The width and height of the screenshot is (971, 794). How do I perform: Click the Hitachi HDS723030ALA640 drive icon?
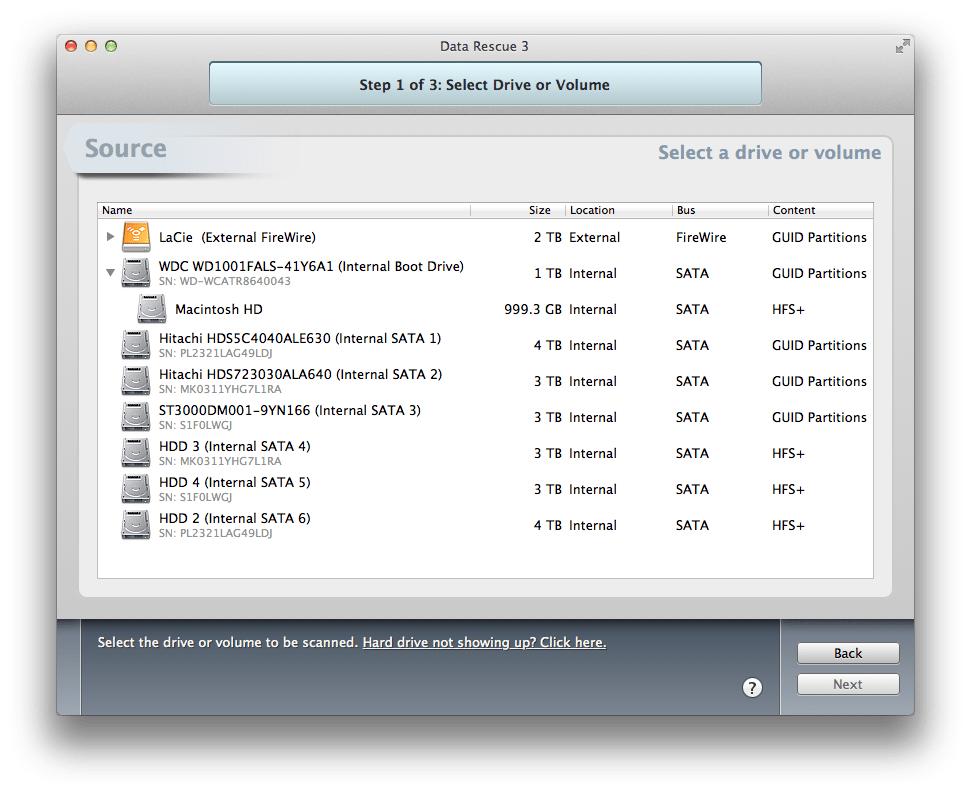pos(135,381)
